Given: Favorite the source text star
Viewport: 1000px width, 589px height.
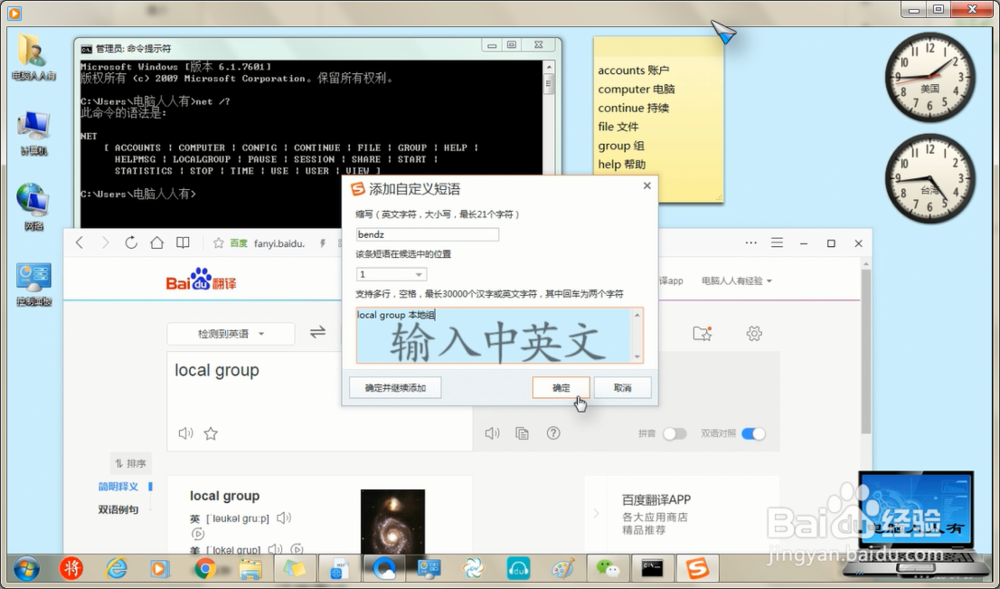Looking at the screenshot, I should (x=210, y=433).
